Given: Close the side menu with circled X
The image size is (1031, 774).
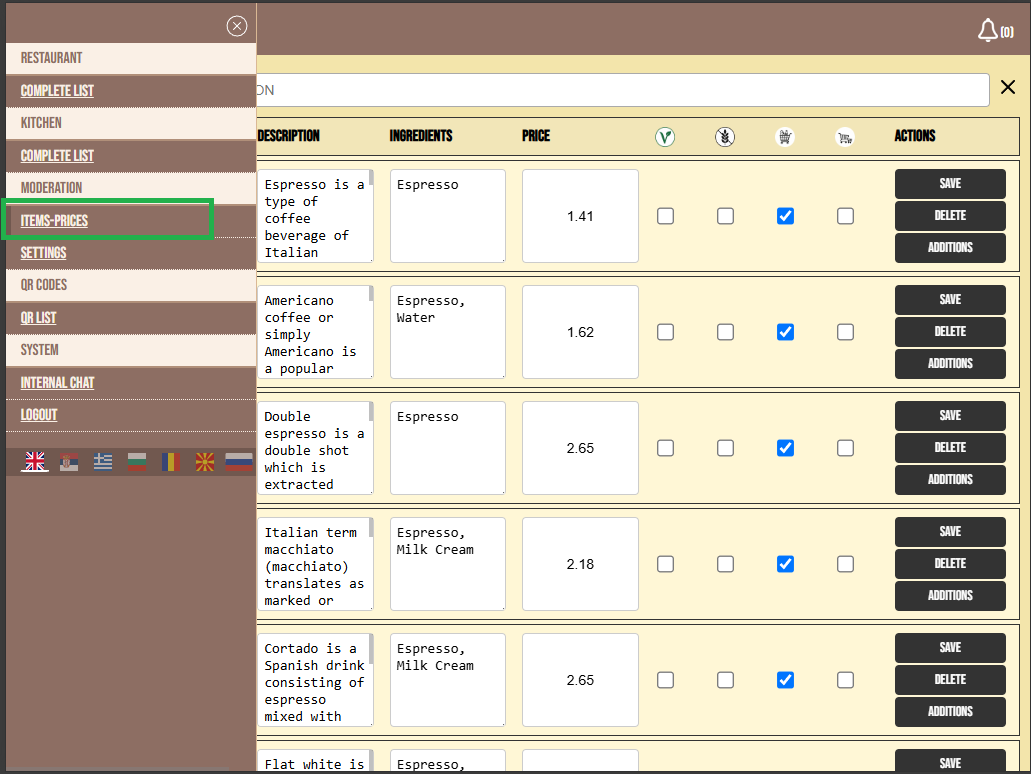Looking at the screenshot, I should [x=237, y=26].
